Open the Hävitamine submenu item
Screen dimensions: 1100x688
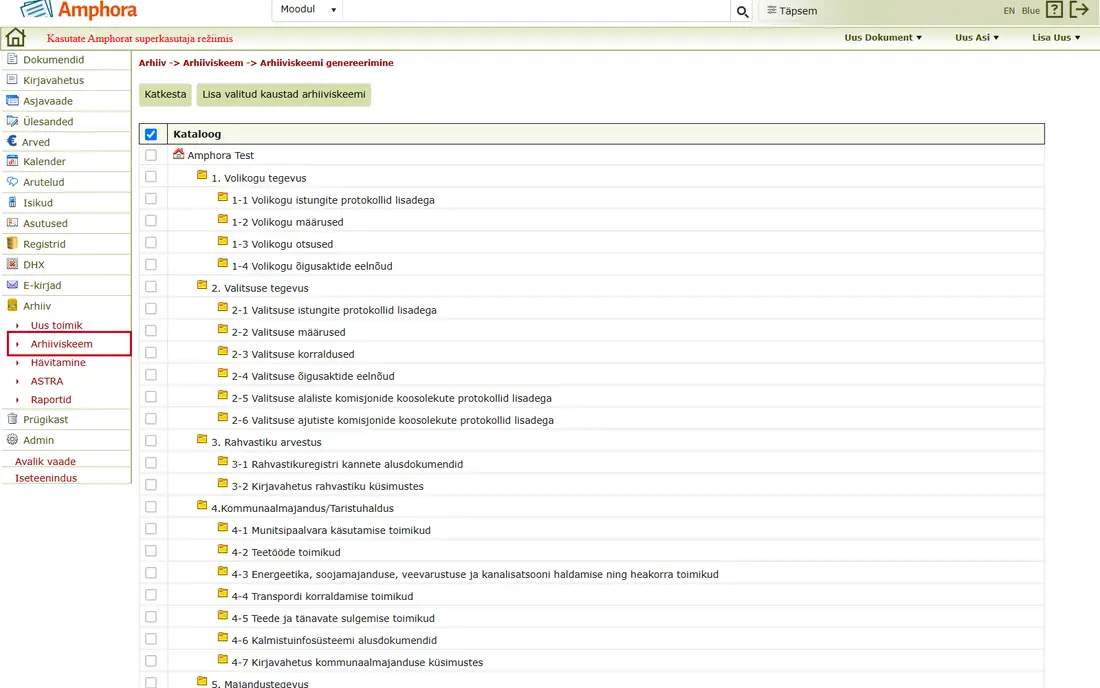tap(58, 363)
